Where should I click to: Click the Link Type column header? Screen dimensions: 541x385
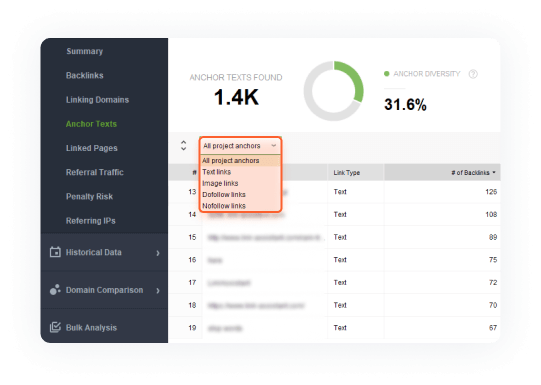point(346,172)
